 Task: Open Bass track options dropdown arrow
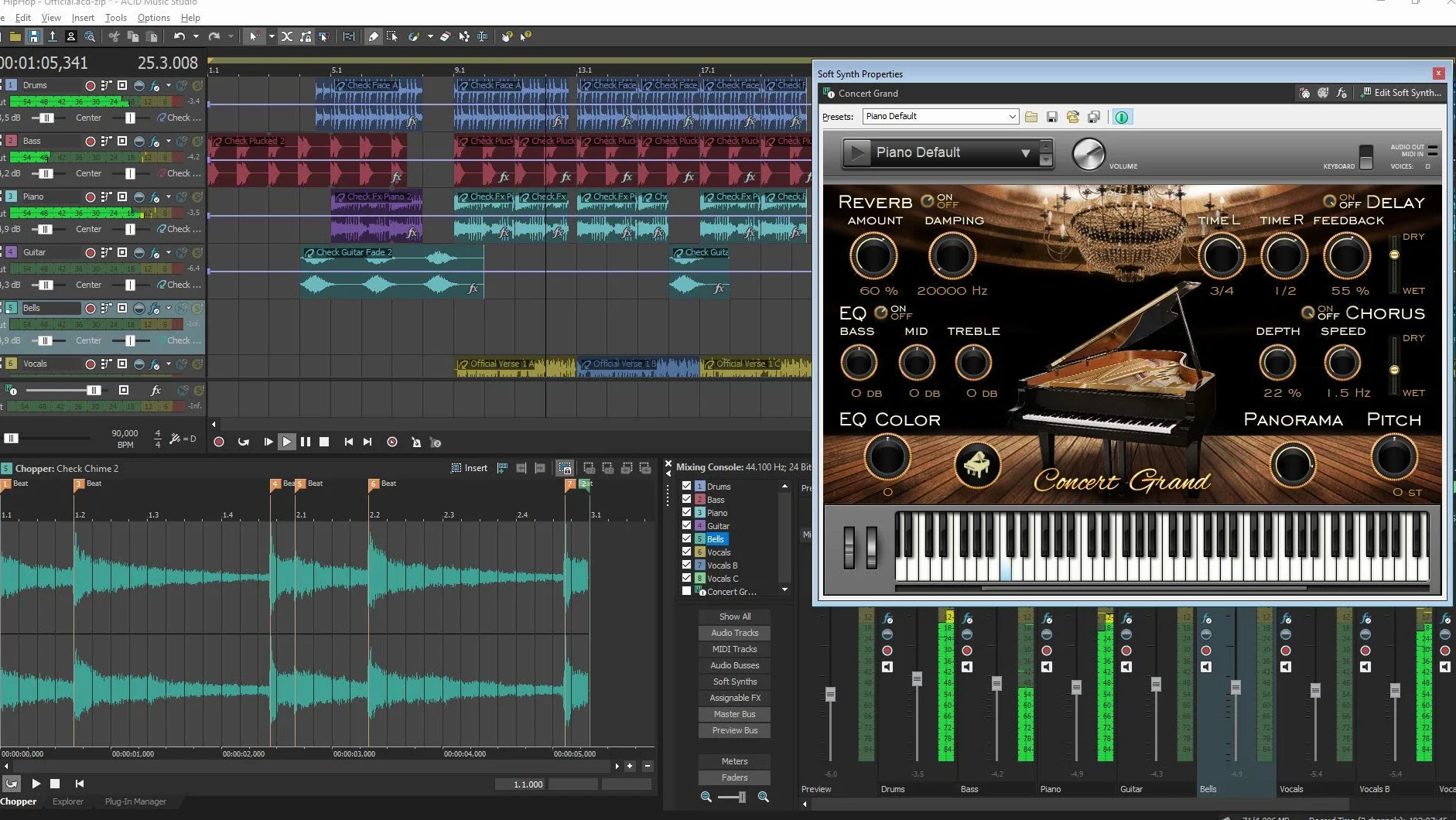coord(169,142)
